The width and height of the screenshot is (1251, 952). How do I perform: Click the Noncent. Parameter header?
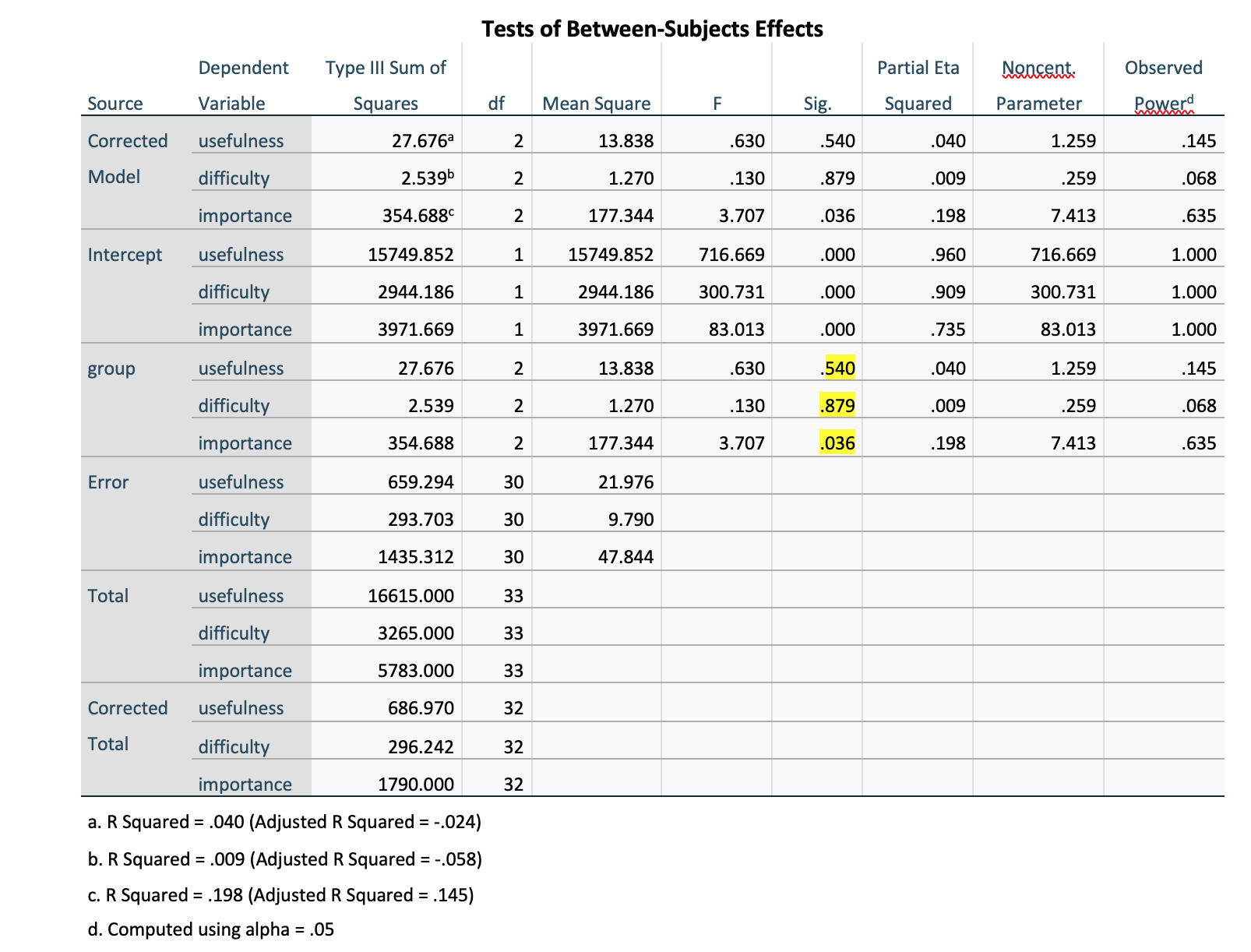click(1039, 86)
